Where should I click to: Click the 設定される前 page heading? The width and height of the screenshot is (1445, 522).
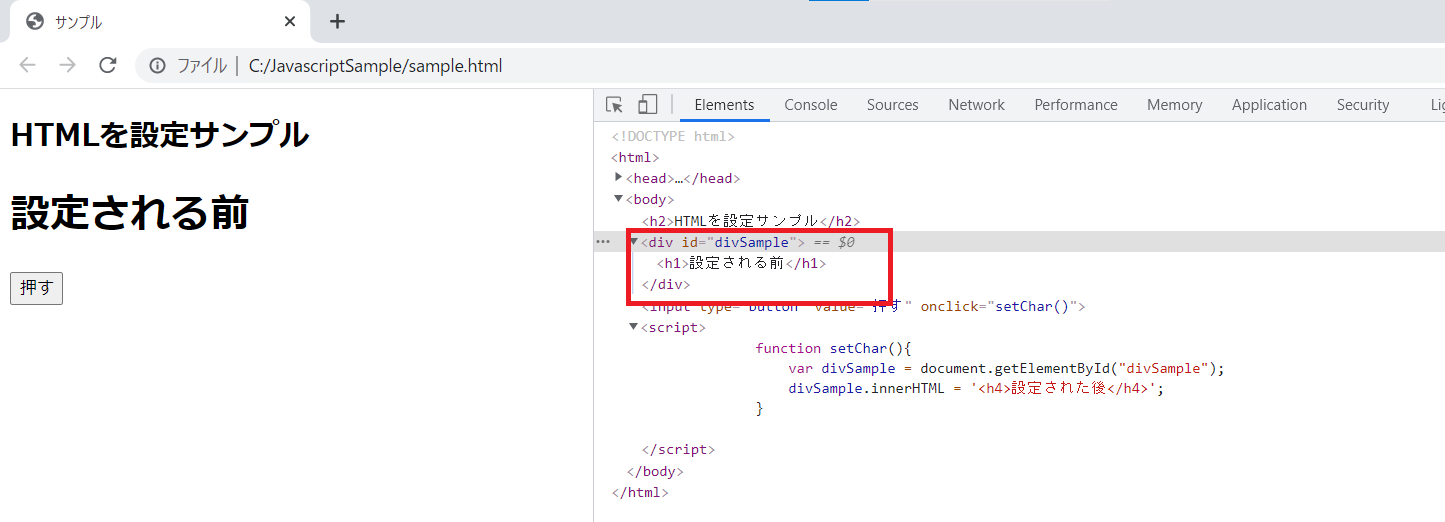click(130, 213)
